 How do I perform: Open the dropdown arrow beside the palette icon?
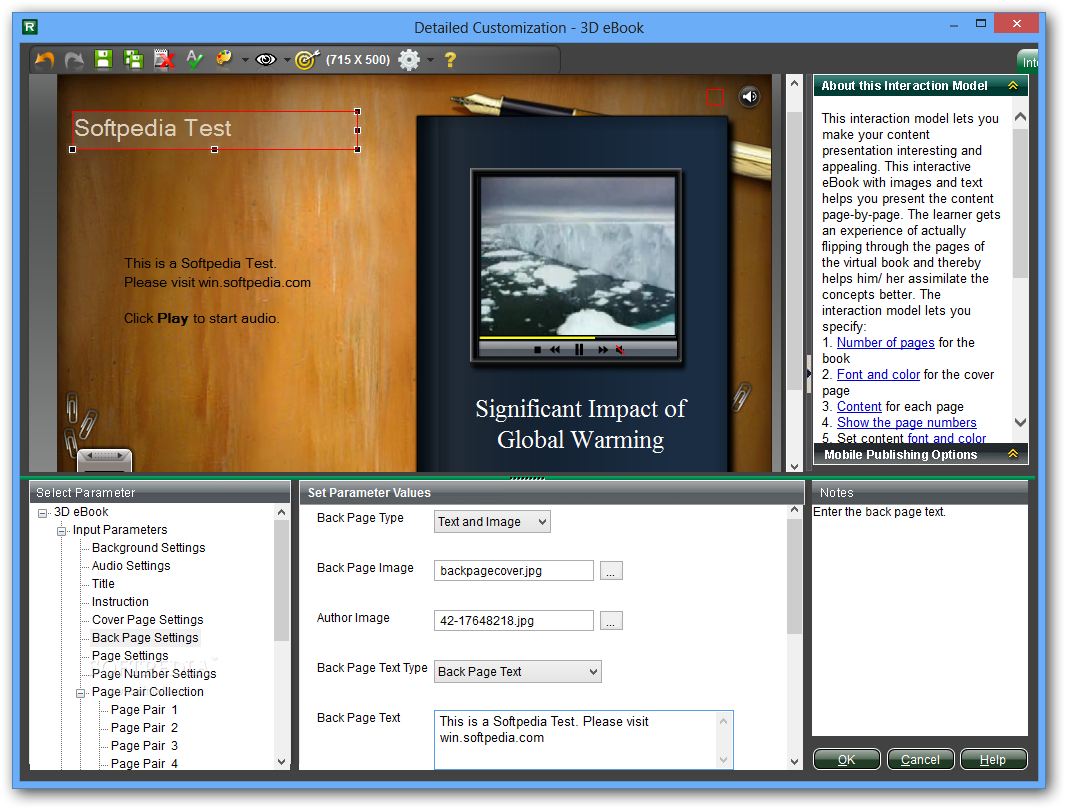[x=245, y=60]
